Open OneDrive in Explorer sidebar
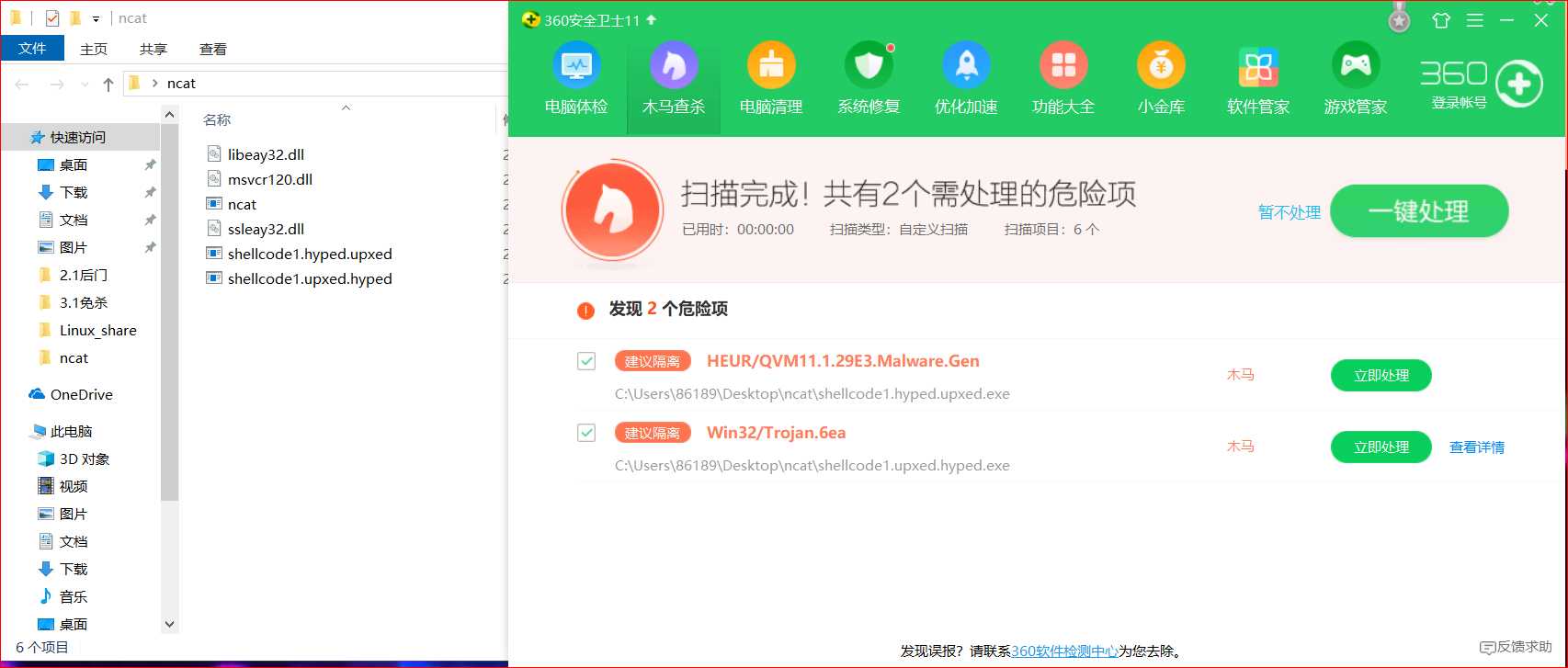Viewport: 1568px width, 668px height. pos(81,394)
